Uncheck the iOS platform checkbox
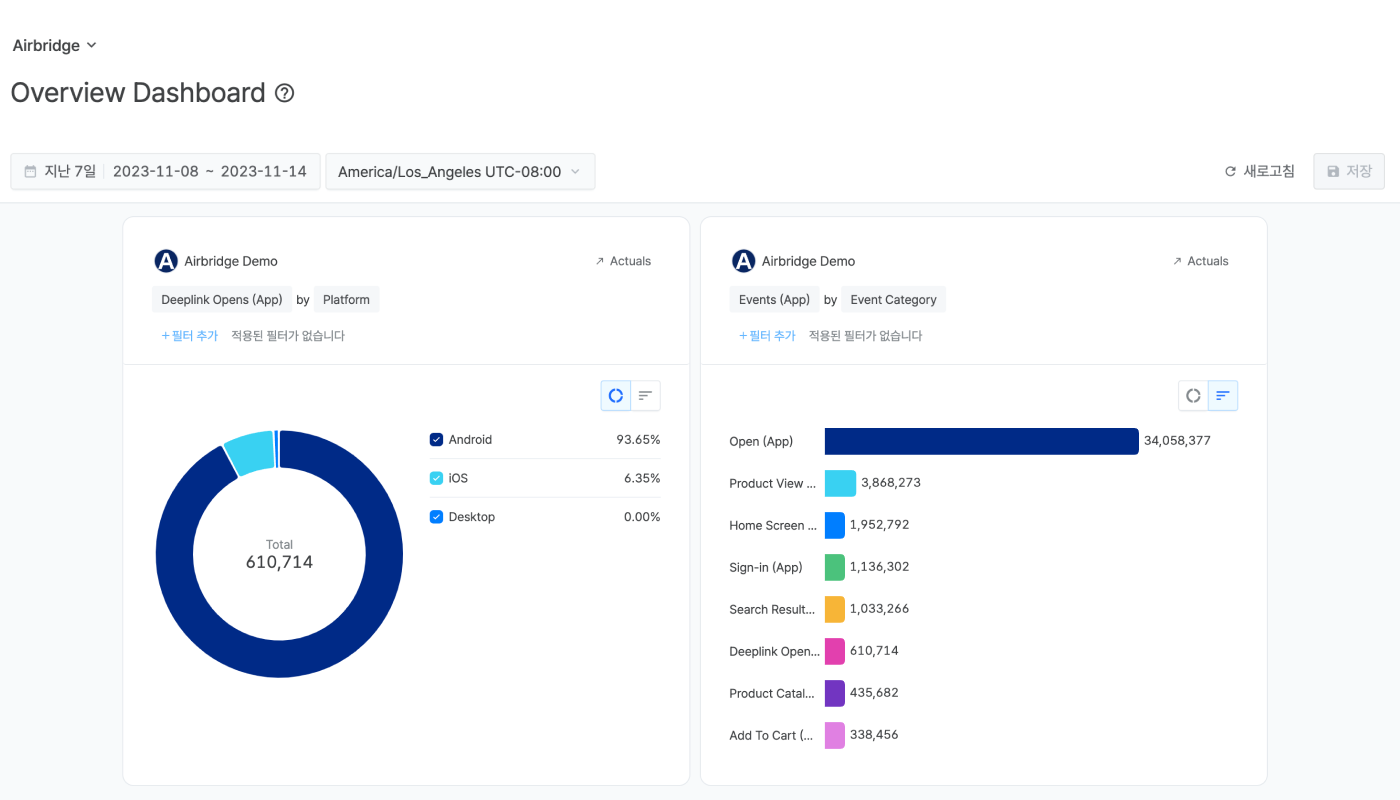Screen dimensions: 1400x800 pyautogui.click(x=436, y=478)
